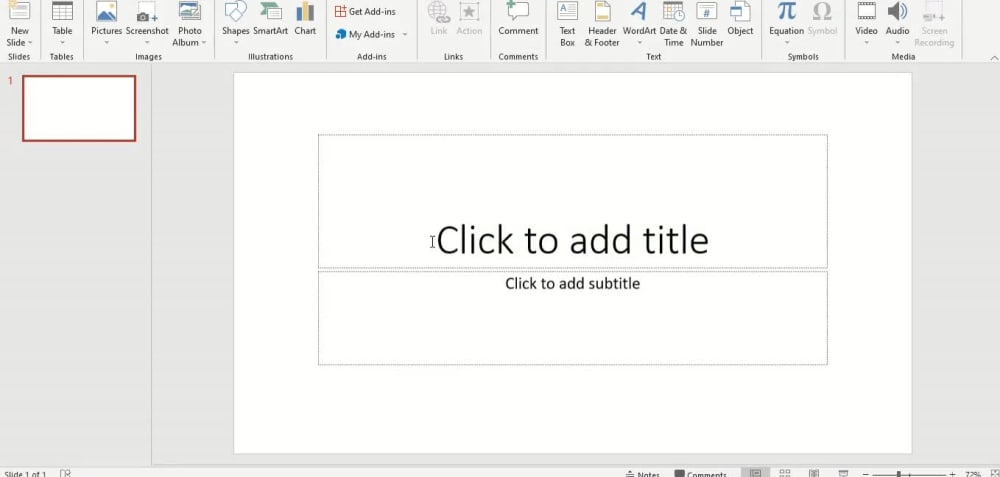
Task: Start the Slide Show from status bar
Action: coord(843,474)
